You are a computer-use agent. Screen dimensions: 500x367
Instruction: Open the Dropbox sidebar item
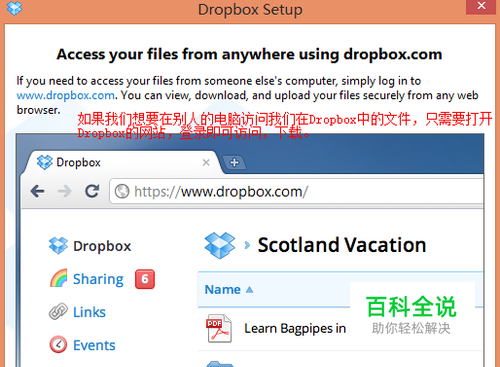102,246
